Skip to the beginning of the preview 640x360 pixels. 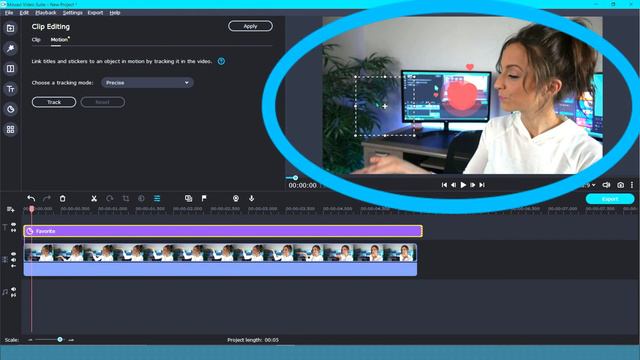(x=444, y=185)
